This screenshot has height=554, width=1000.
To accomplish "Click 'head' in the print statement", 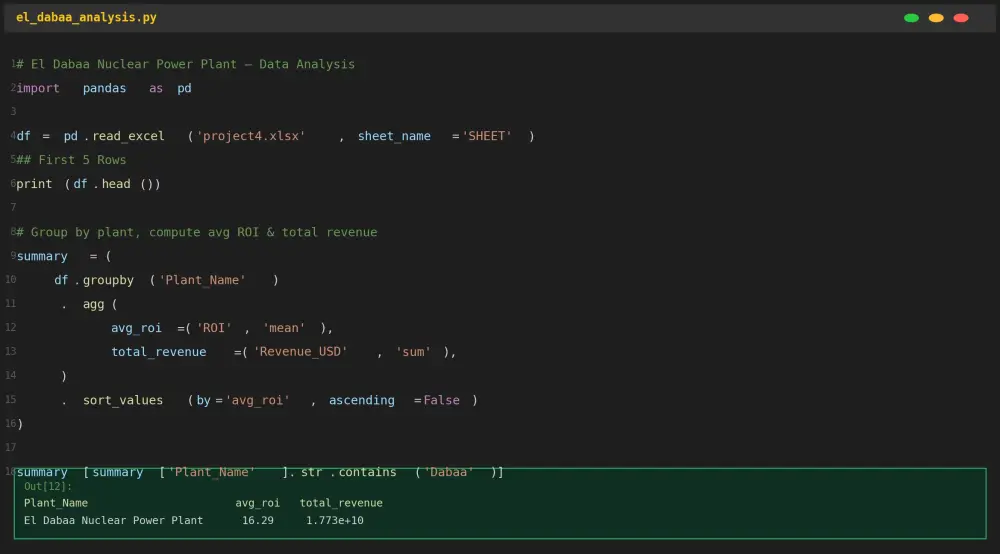I will pyautogui.click(x=116, y=184).
